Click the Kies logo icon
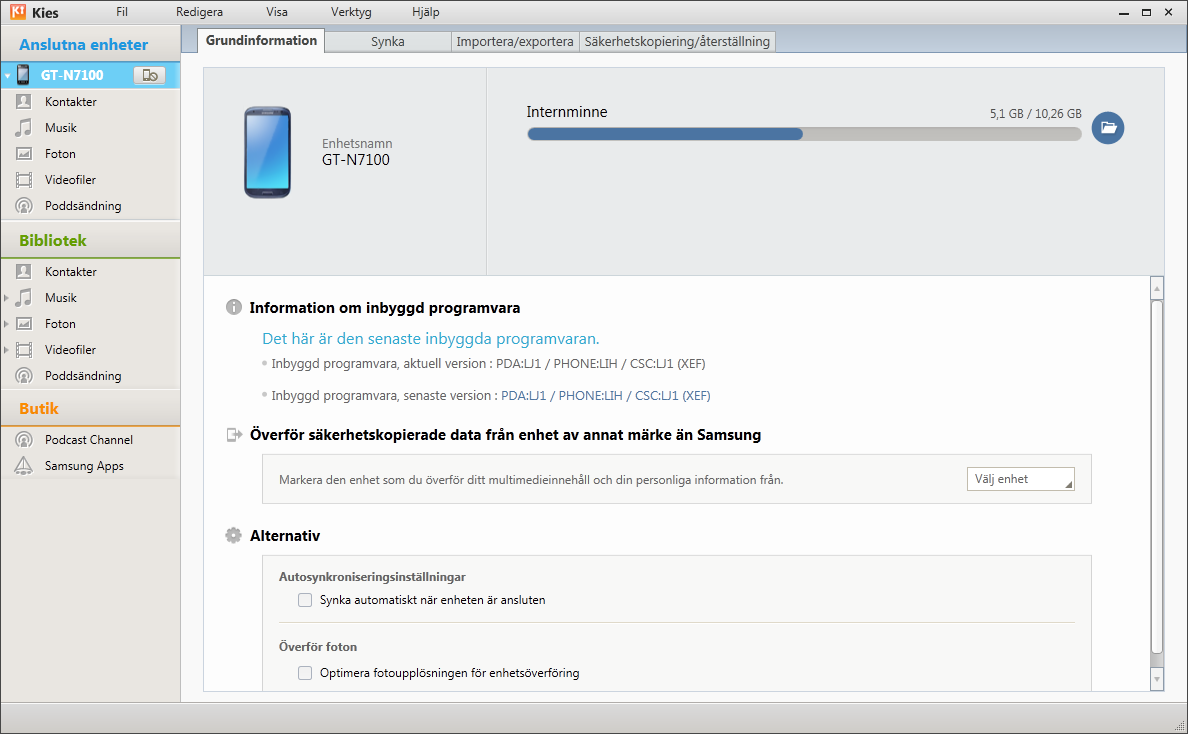Screen dimensions: 1188x734 [17, 12]
